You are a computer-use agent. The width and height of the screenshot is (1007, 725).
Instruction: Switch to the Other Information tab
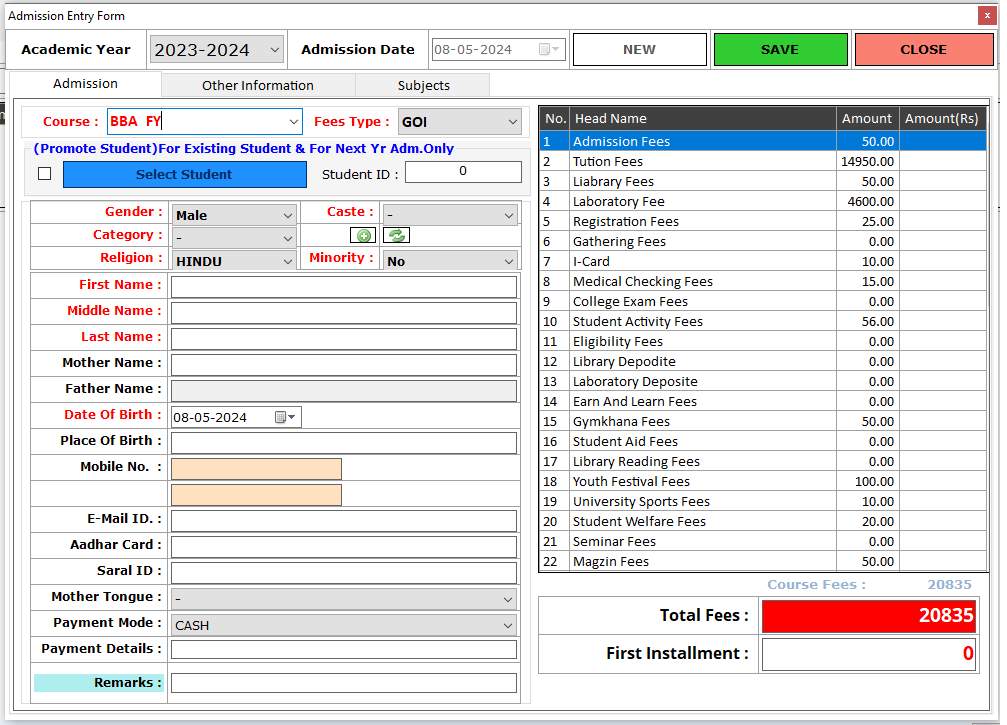(257, 85)
